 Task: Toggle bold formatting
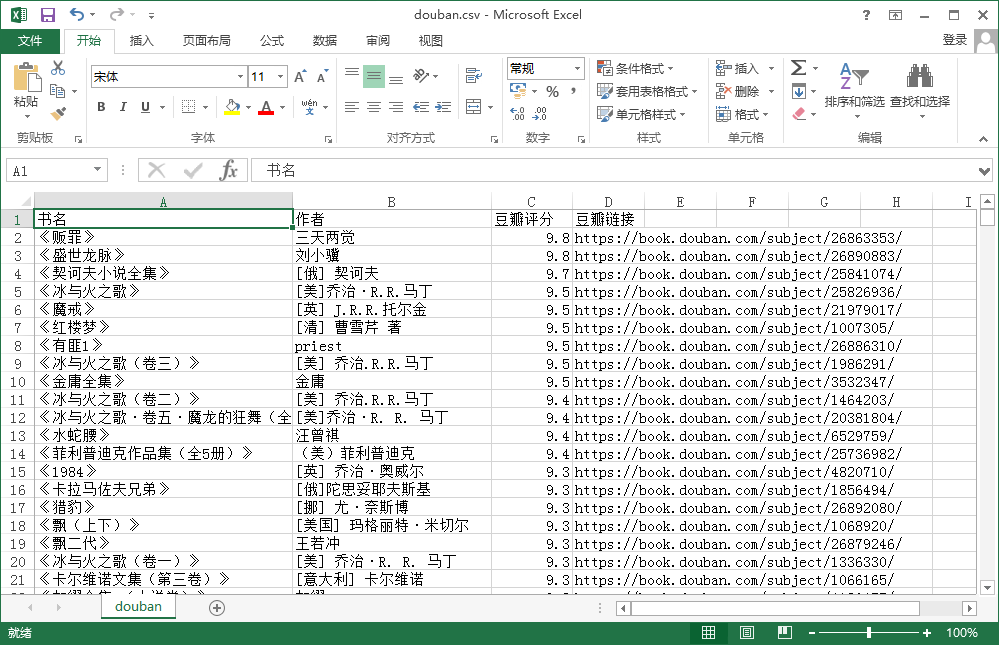(x=101, y=107)
